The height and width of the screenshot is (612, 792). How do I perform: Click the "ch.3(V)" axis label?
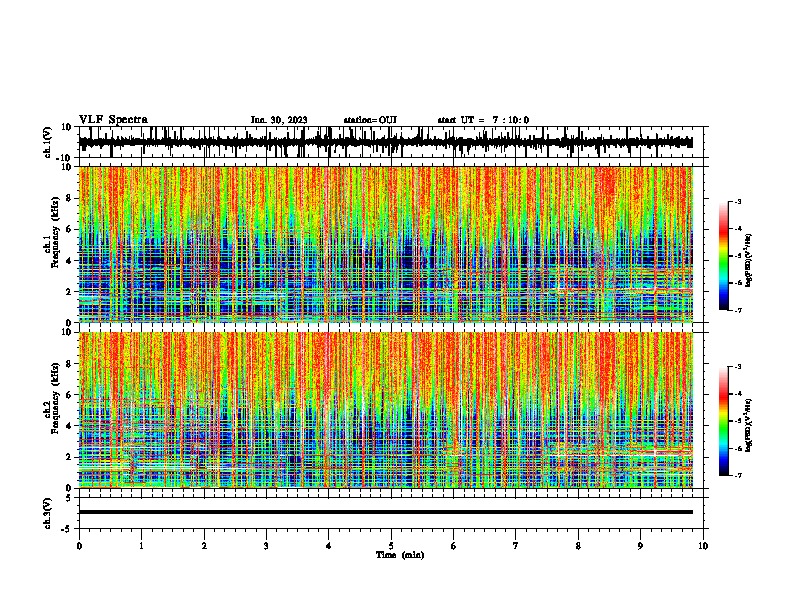pyautogui.click(x=48, y=513)
